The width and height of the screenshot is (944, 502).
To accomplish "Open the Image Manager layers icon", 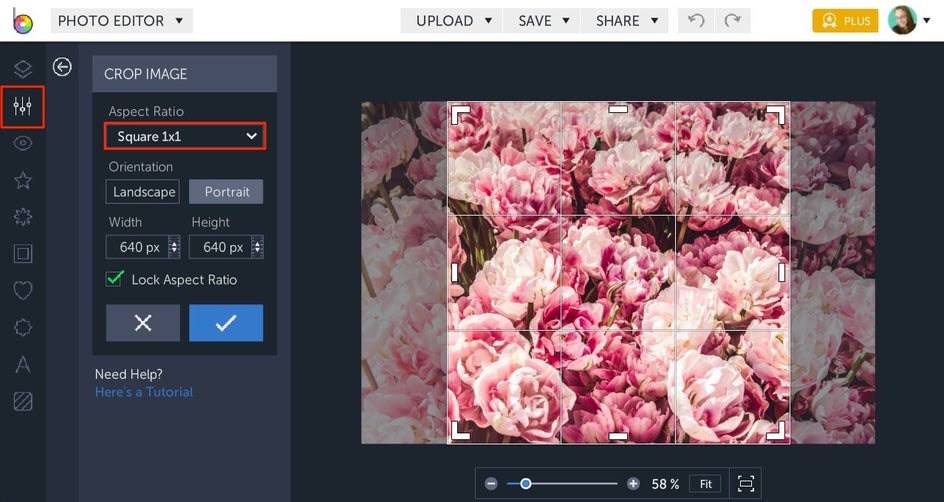I will tap(23, 69).
